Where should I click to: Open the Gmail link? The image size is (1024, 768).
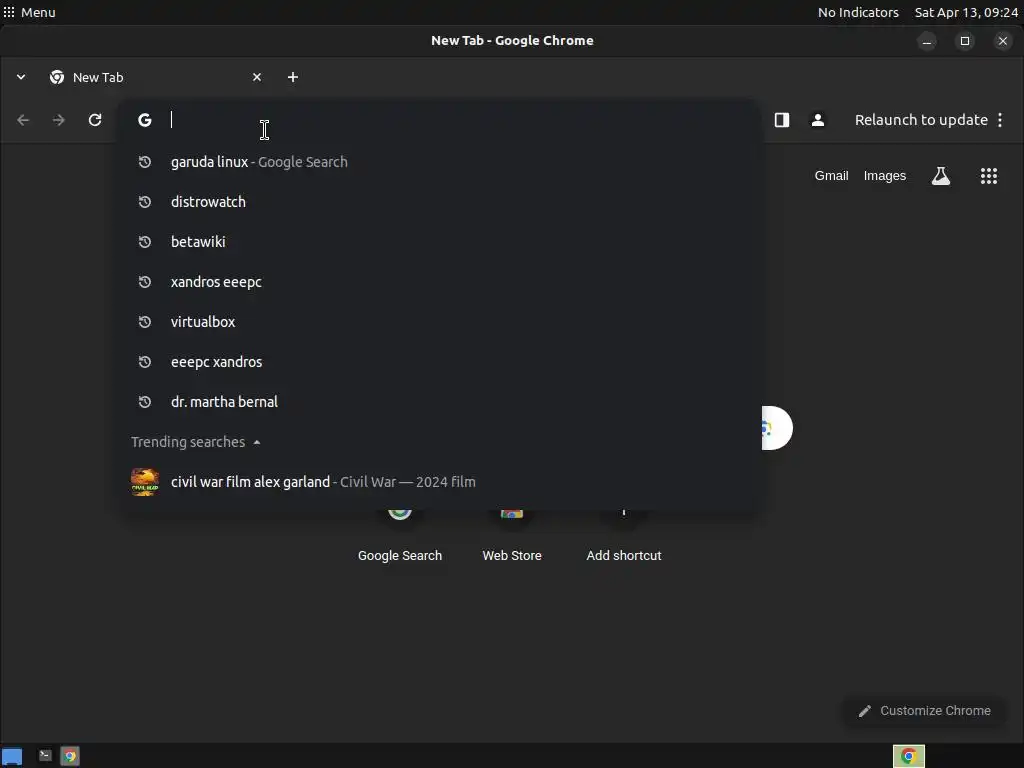click(831, 176)
